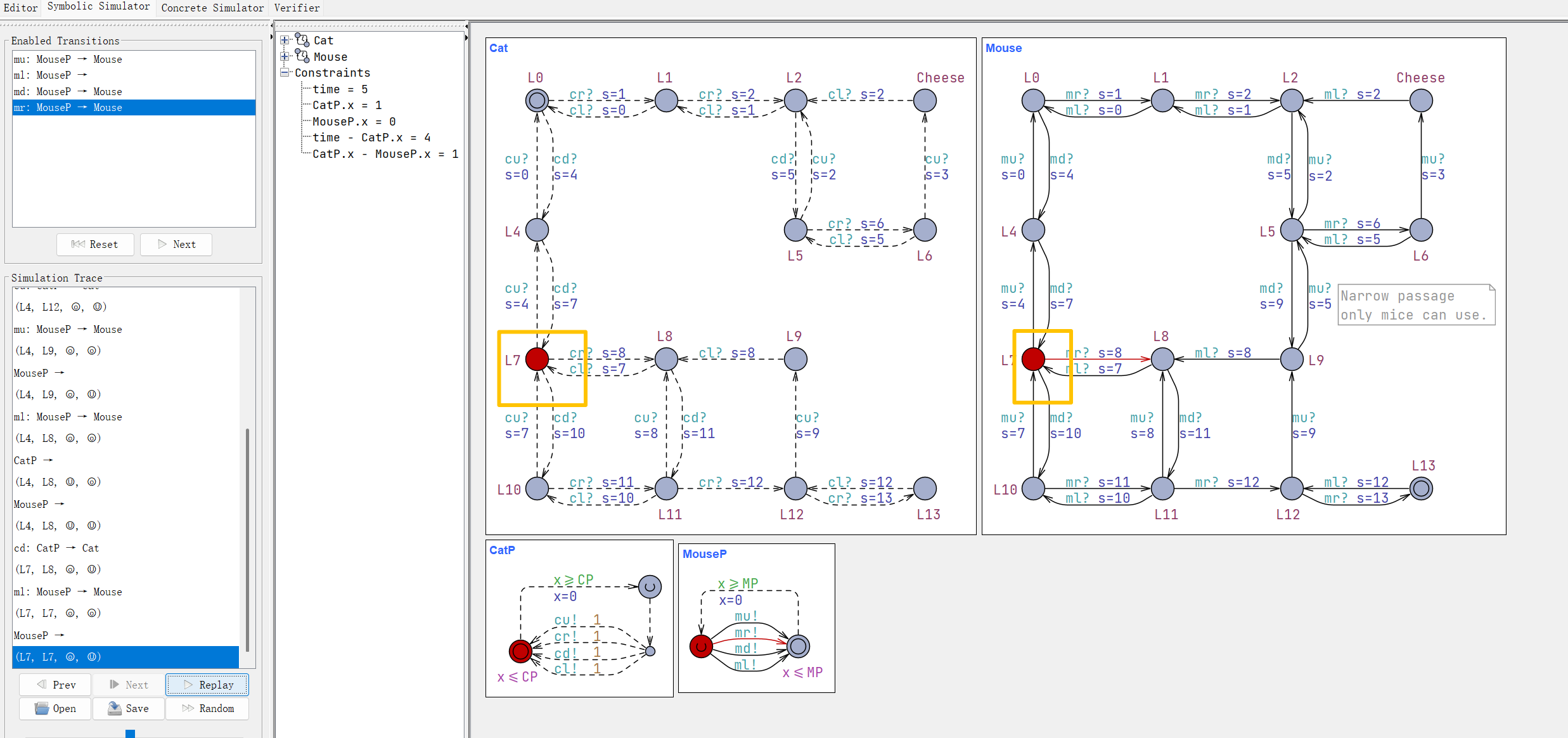1568x738 pixels.
Task: Click Next under Enabled Transitions
Action: tap(176, 244)
